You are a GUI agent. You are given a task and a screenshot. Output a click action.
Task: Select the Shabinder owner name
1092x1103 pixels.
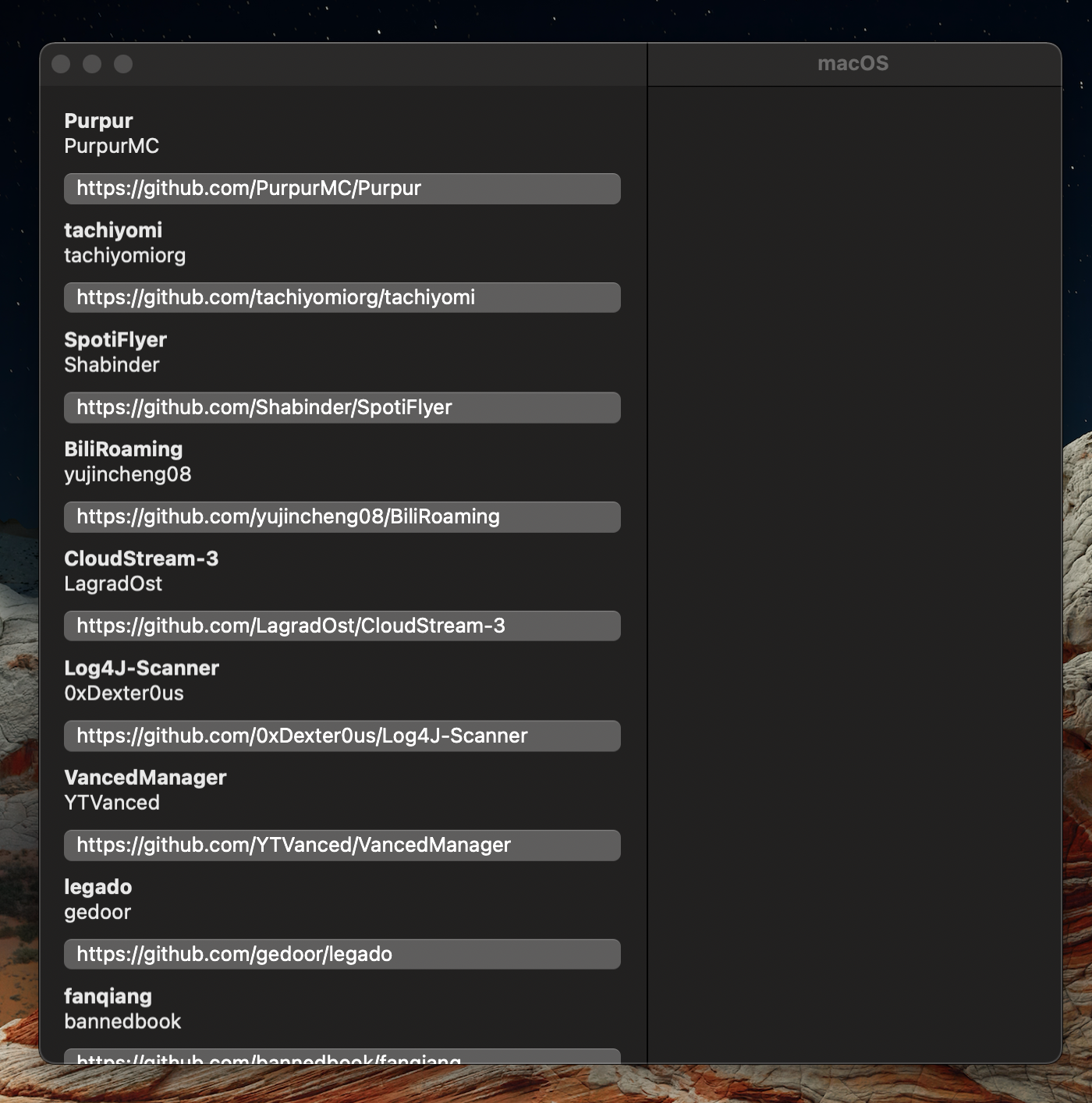[x=112, y=365]
